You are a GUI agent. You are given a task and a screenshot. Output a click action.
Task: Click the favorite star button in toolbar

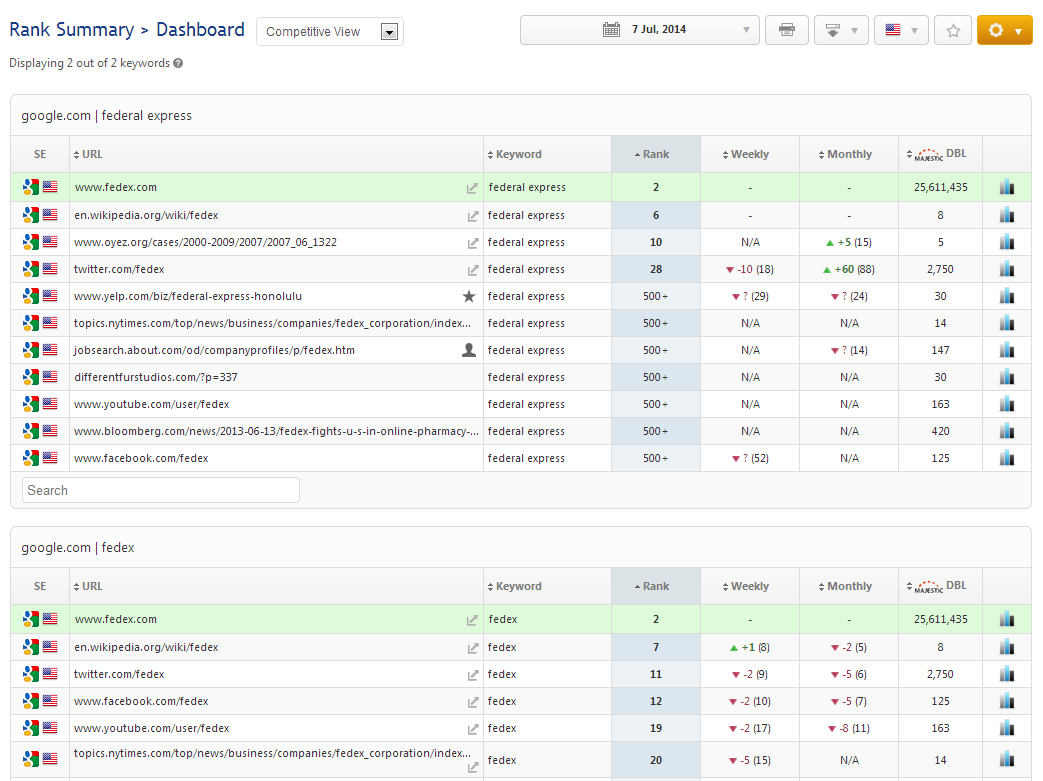[x=952, y=31]
